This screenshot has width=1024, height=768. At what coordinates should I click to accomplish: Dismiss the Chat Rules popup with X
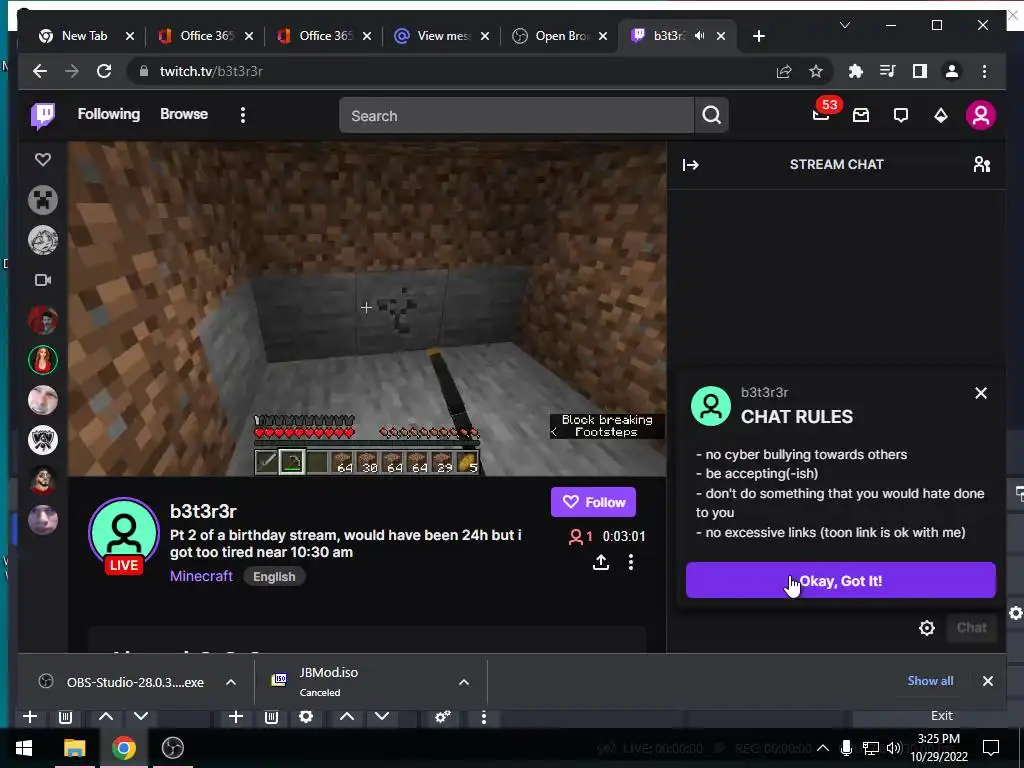[x=981, y=393]
